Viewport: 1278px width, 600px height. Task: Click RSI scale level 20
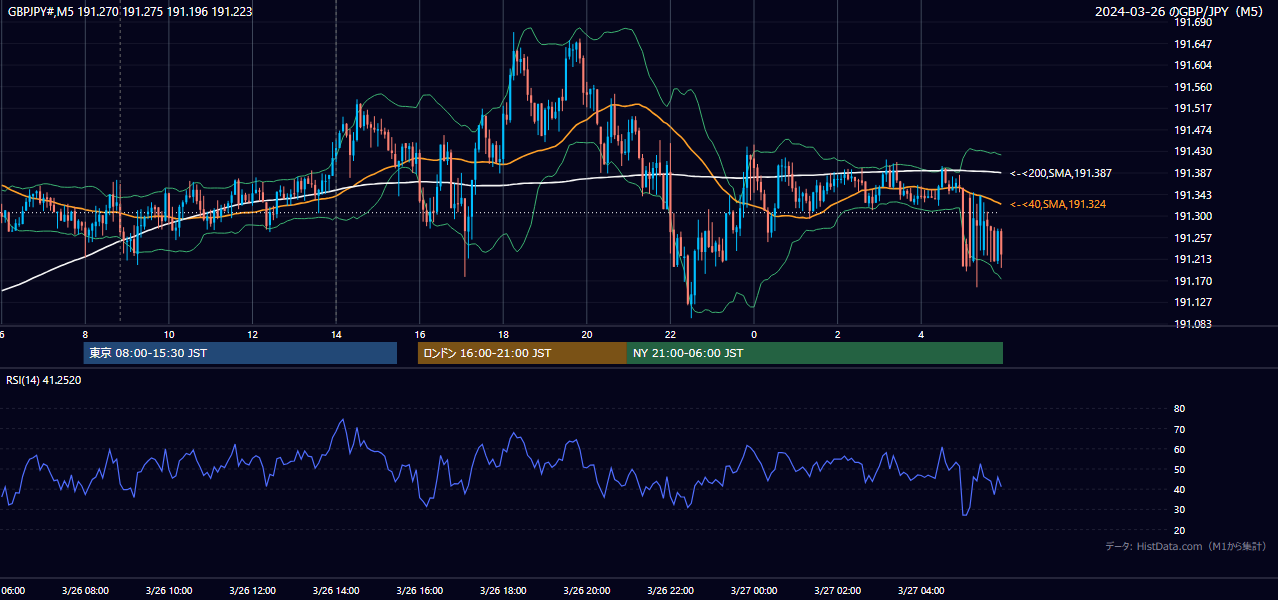tap(1179, 530)
